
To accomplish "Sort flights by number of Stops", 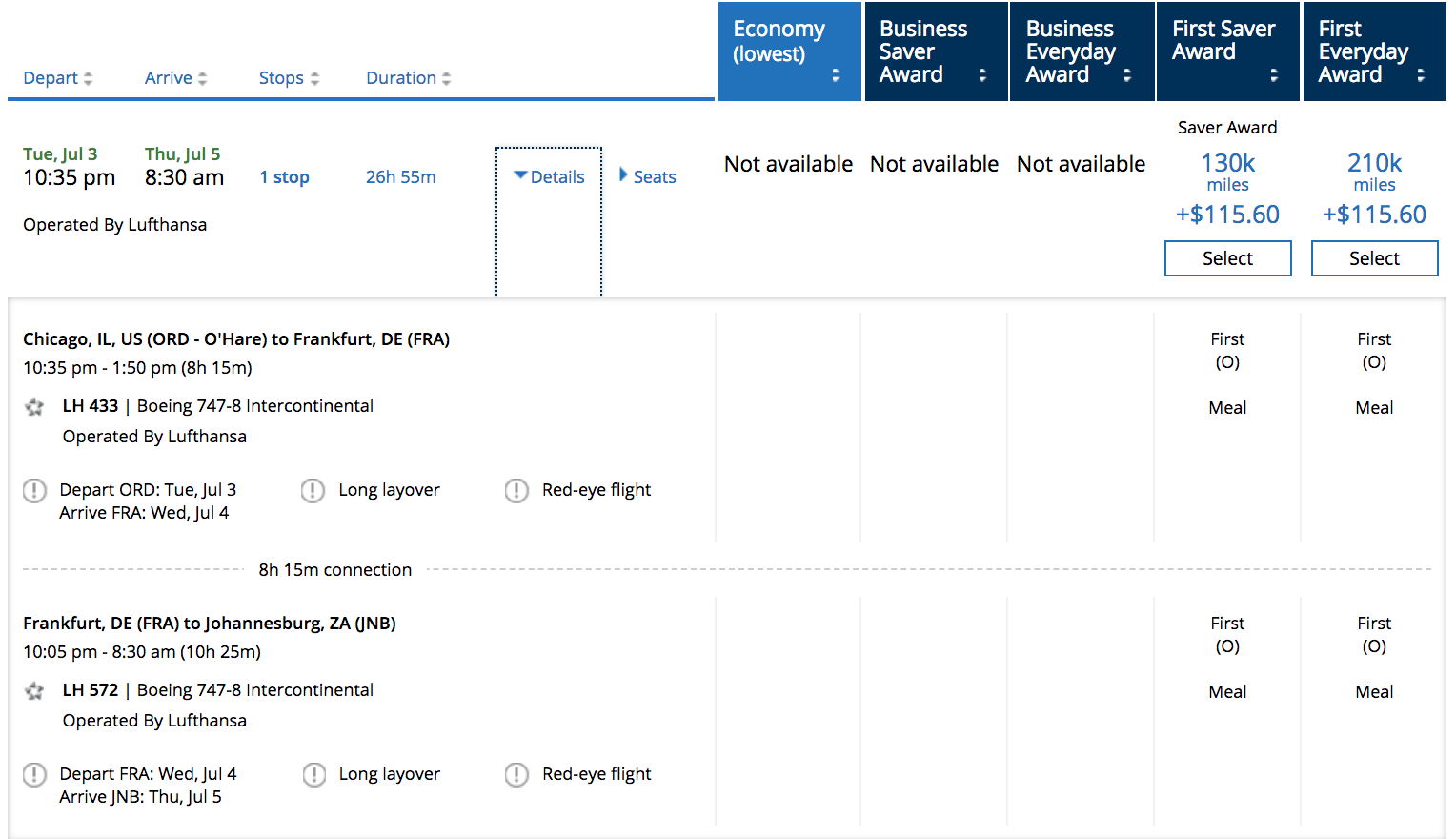I will pos(289,78).
